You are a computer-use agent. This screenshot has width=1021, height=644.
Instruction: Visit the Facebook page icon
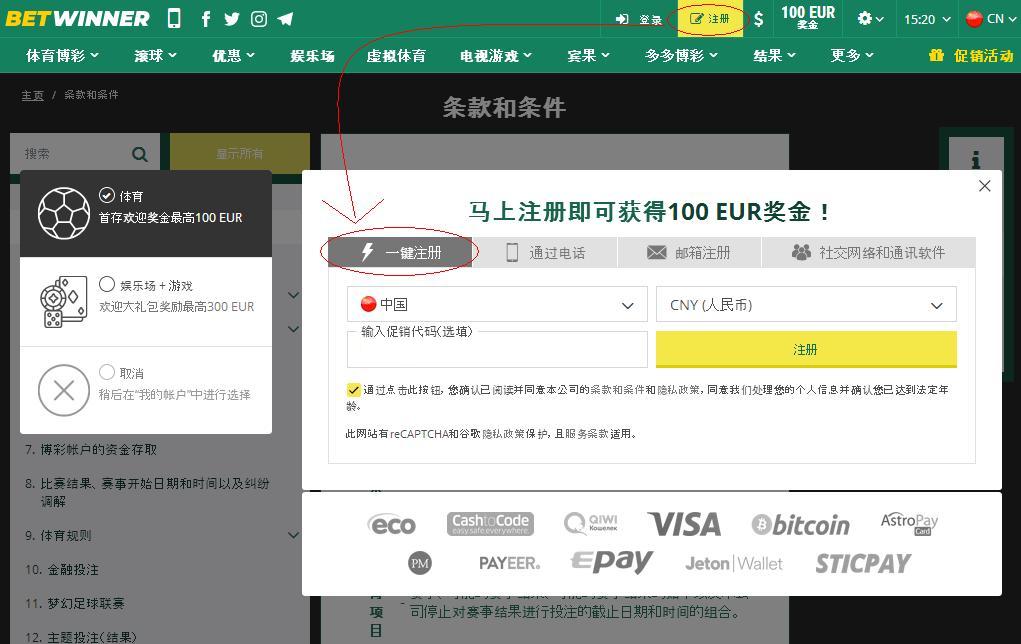(x=206, y=19)
